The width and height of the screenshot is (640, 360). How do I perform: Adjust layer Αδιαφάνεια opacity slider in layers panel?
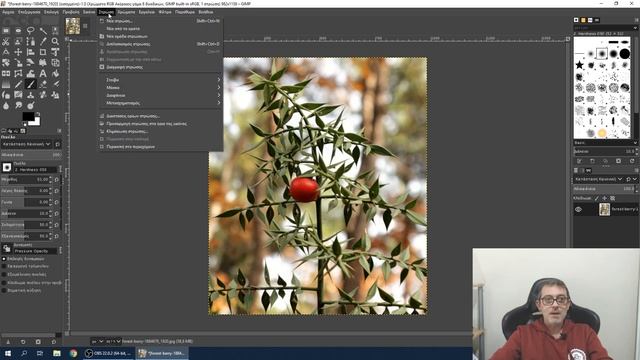(605, 189)
